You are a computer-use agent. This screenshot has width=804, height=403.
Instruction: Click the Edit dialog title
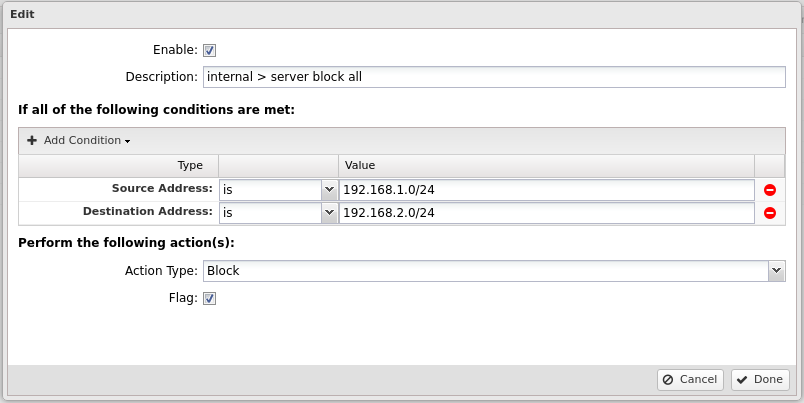click(22, 14)
